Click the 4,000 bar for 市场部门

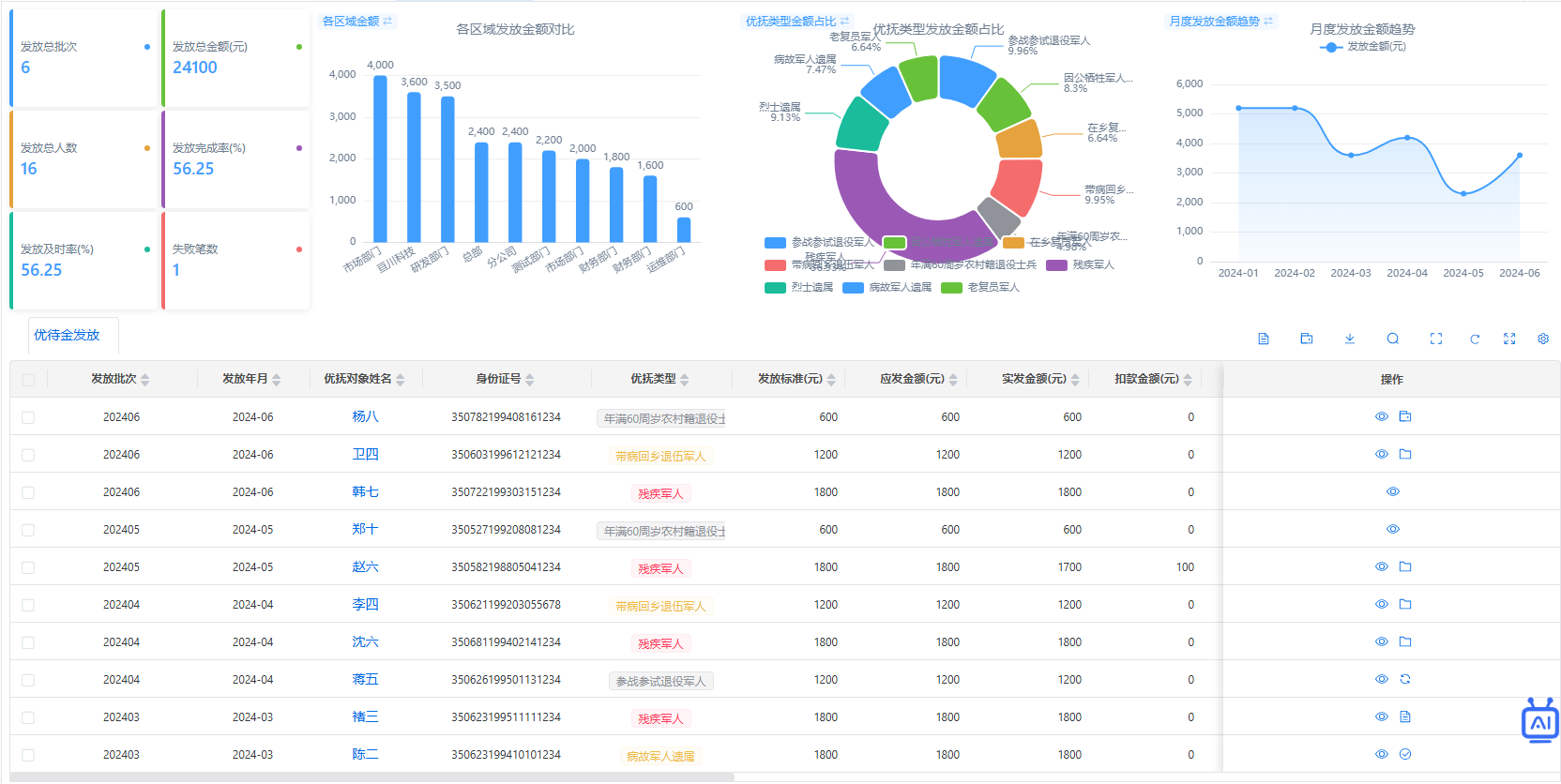tap(380, 158)
